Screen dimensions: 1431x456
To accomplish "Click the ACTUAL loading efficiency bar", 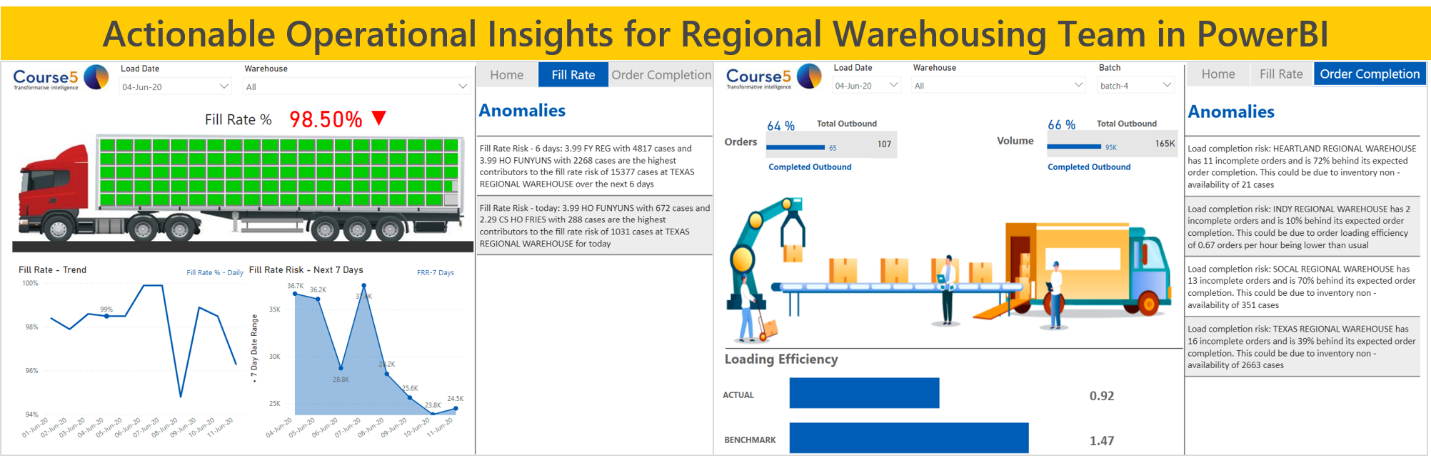I will [x=864, y=393].
